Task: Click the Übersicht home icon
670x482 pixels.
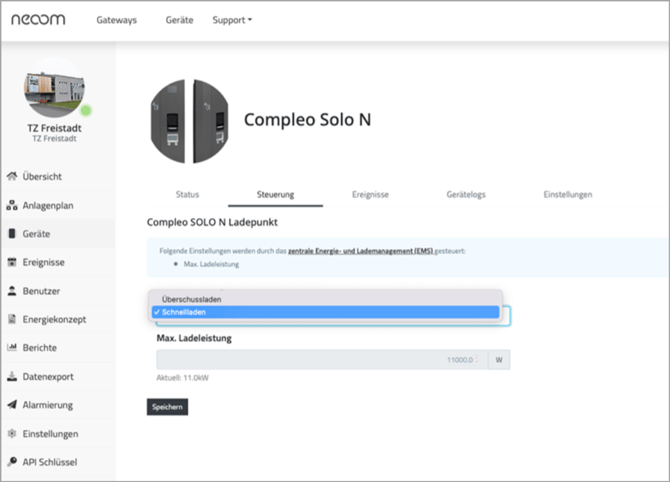Action: [x=12, y=176]
